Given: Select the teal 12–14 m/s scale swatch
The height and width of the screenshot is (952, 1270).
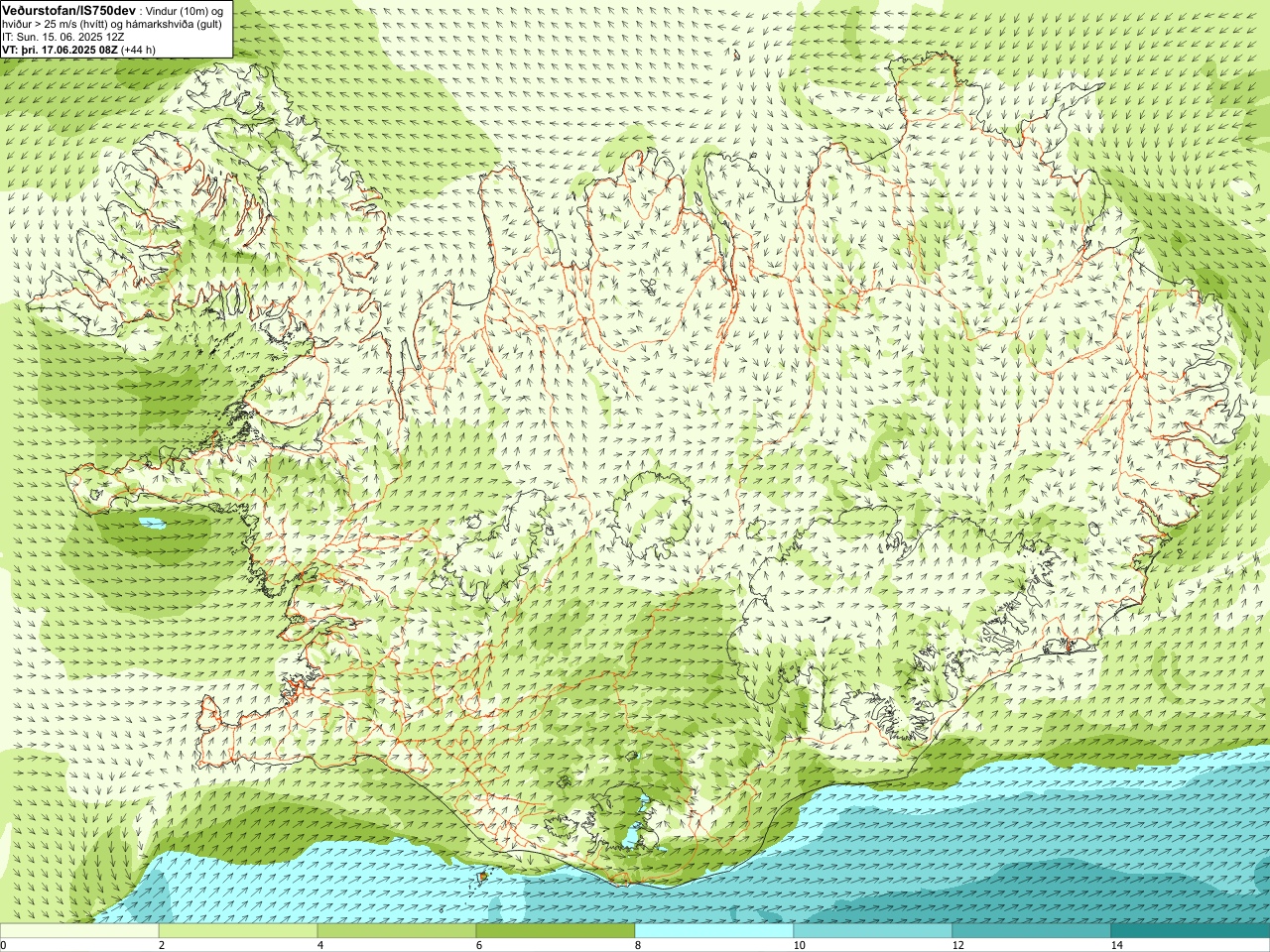Looking at the screenshot, I should pos(1032,931).
